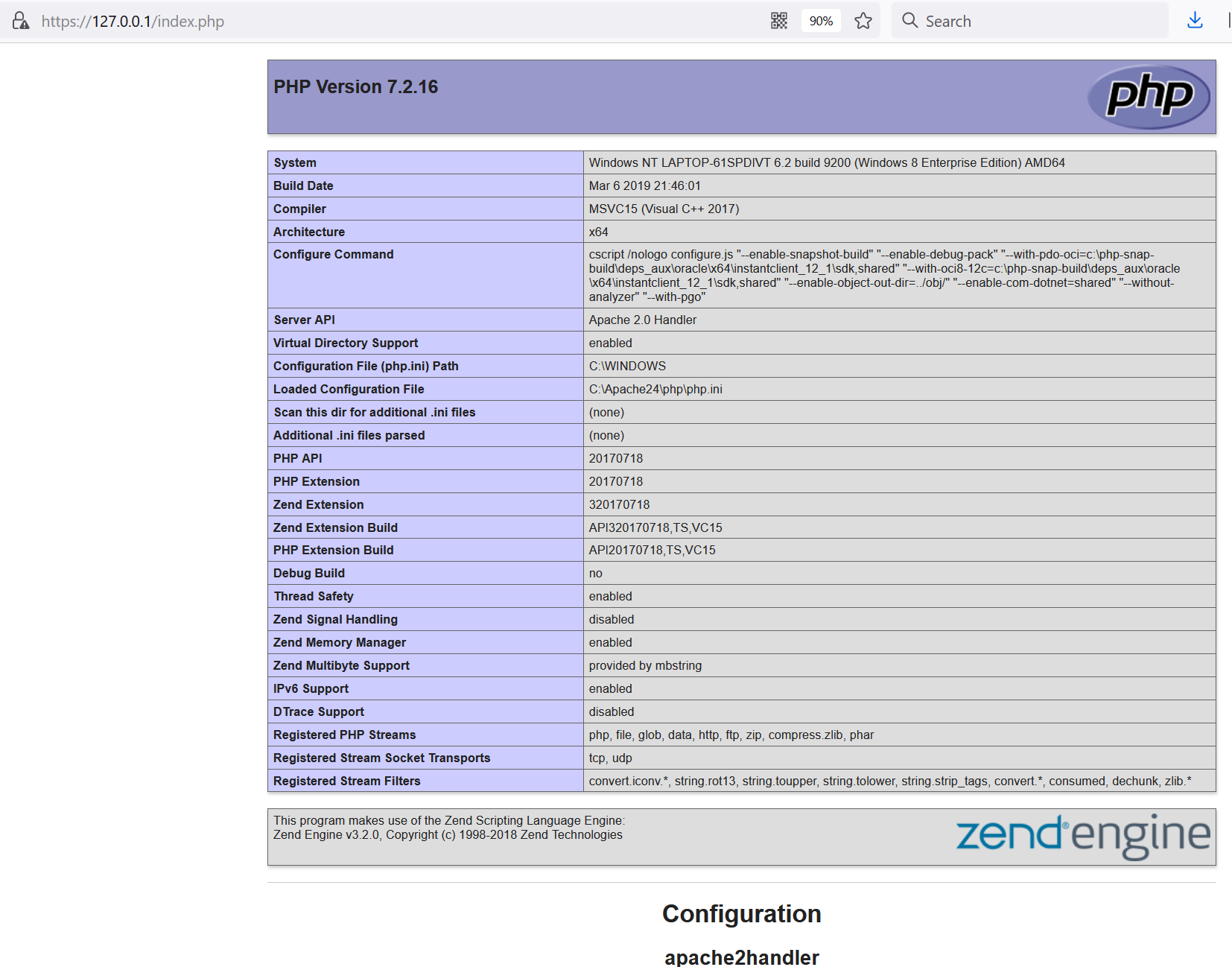Select the Debug Build value 'no'
The image size is (1232, 967).
596,573
